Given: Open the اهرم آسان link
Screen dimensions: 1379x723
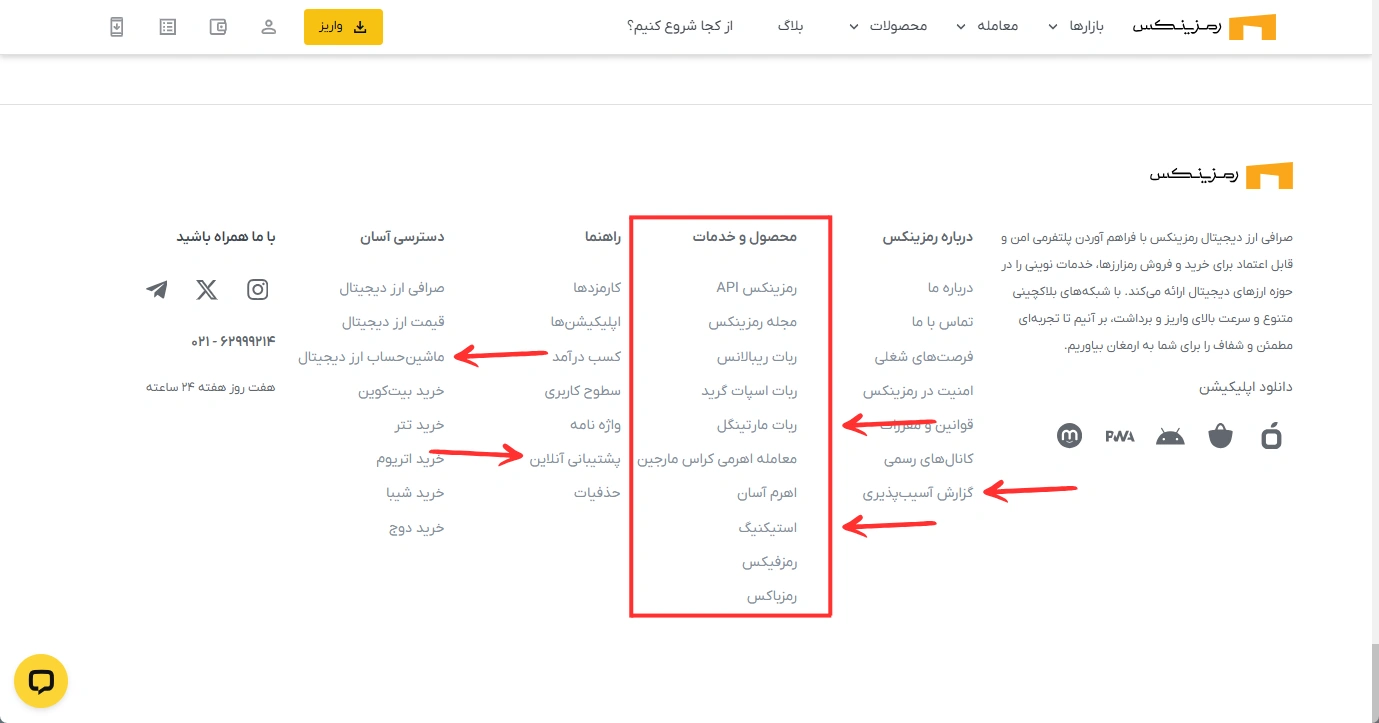Looking at the screenshot, I should 766,493.
